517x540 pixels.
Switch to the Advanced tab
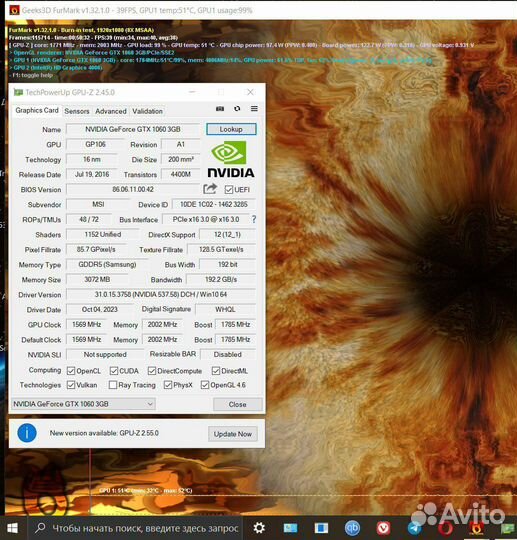coord(111,111)
